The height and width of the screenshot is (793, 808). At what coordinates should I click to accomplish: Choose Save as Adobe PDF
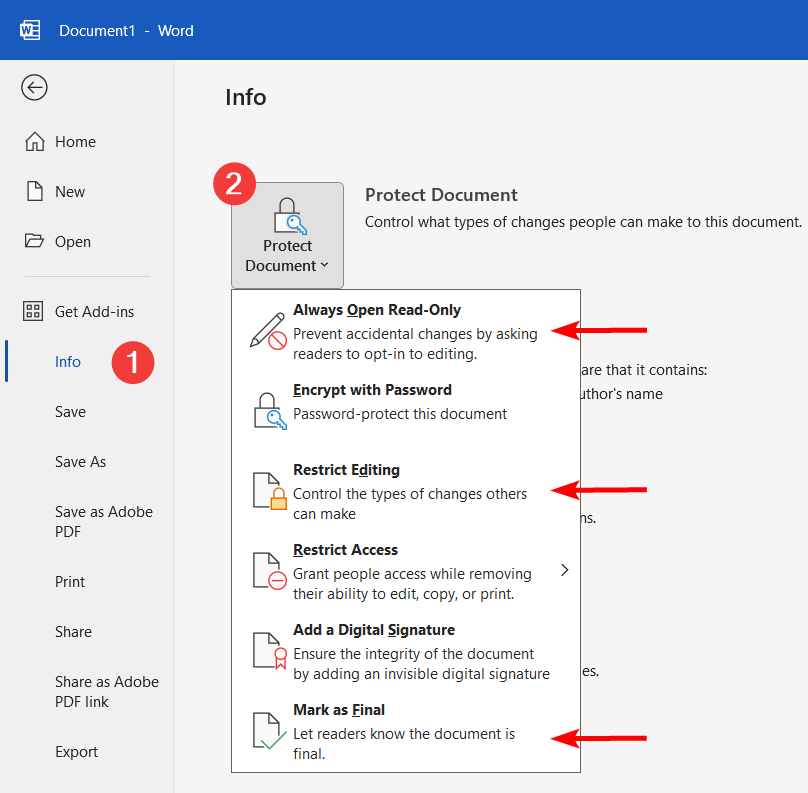pyautogui.click(x=103, y=521)
